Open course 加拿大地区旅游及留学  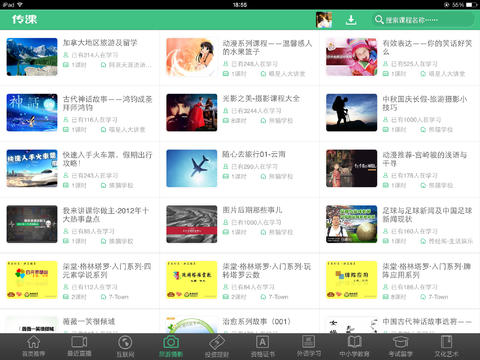[100, 43]
